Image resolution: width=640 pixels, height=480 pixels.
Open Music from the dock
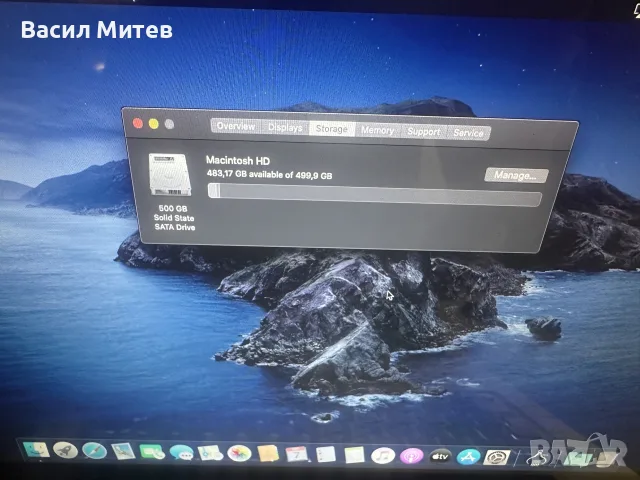click(383, 456)
